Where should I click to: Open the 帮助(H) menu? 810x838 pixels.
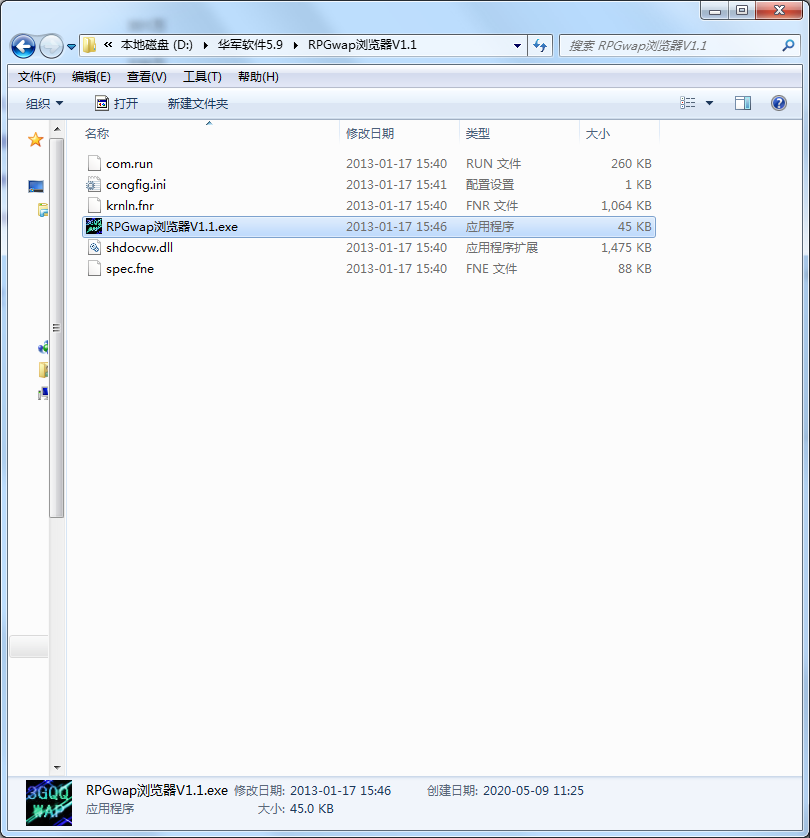pyautogui.click(x=258, y=77)
